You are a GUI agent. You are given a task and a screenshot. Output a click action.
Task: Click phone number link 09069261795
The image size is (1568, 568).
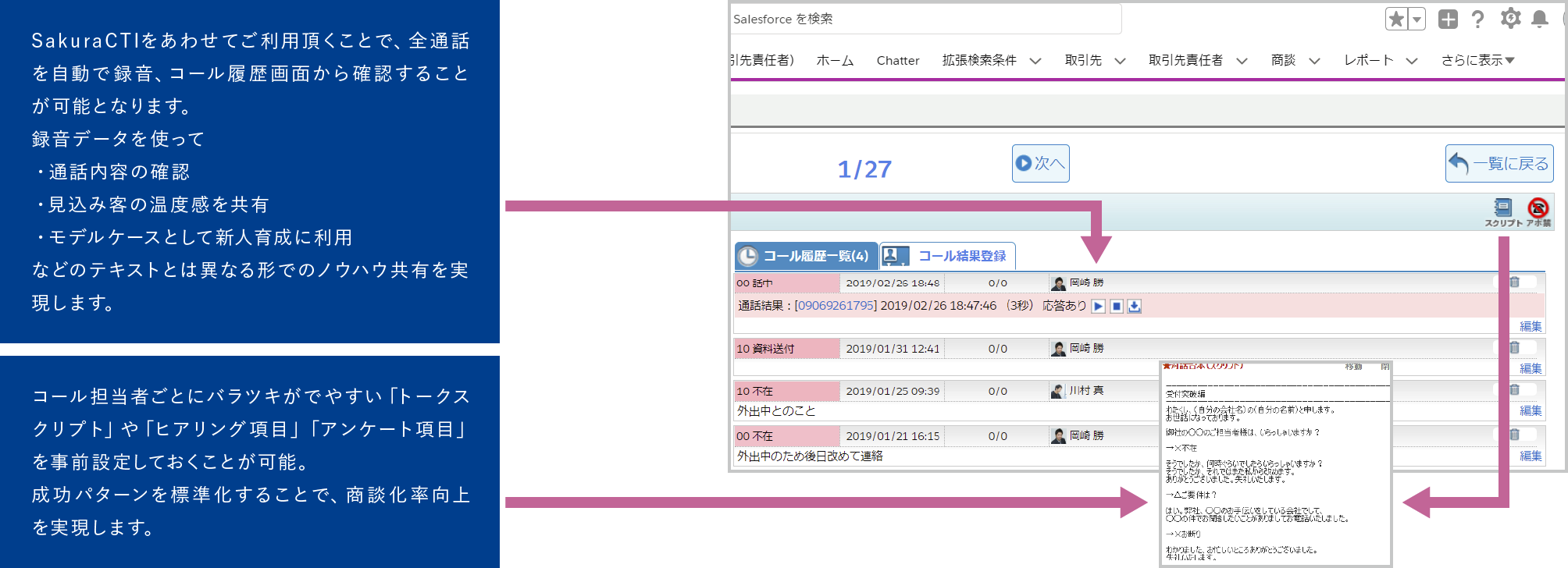(x=836, y=306)
